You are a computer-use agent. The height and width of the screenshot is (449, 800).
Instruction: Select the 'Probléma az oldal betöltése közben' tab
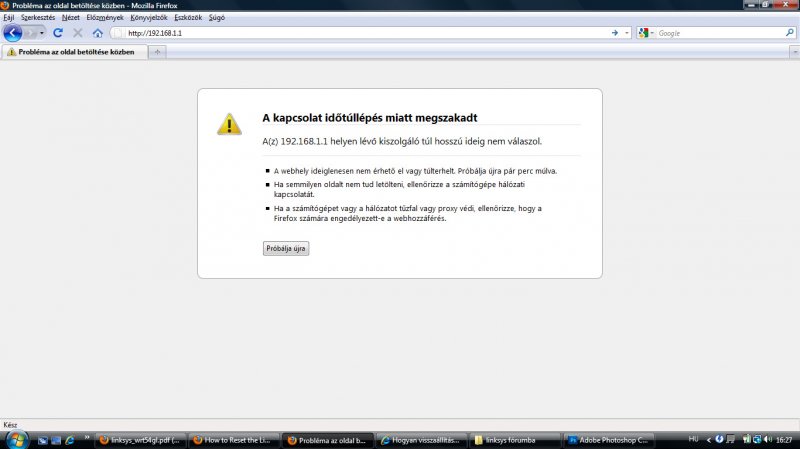coord(74,52)
